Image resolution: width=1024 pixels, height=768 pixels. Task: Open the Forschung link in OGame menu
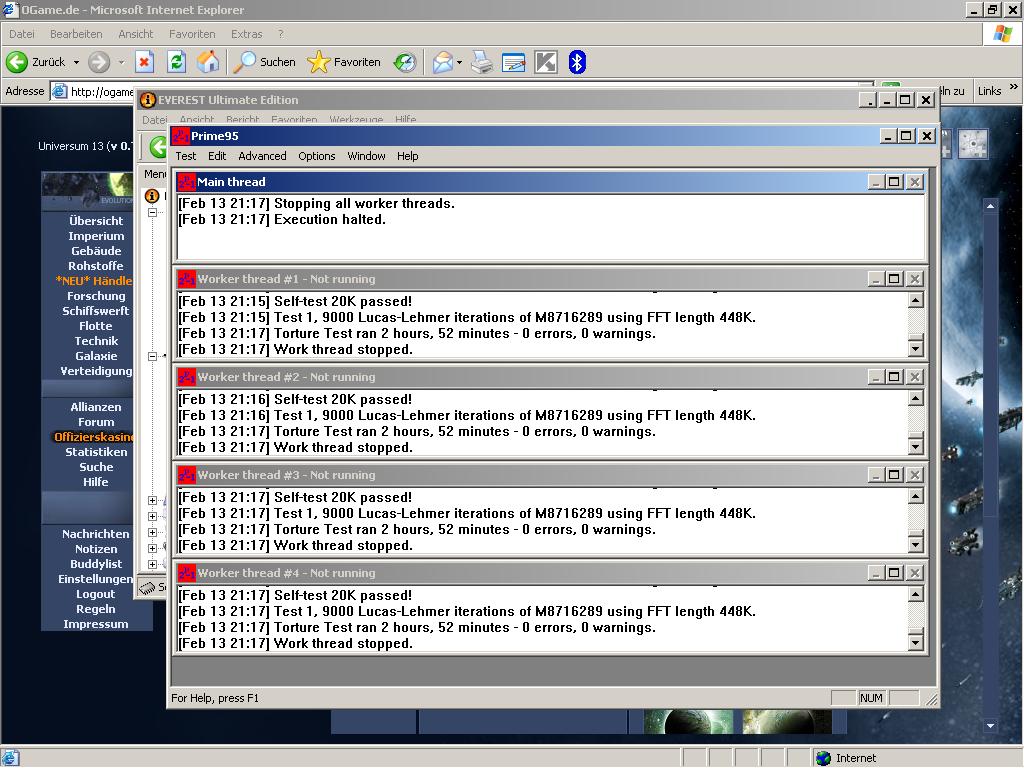tap(96, 296)
